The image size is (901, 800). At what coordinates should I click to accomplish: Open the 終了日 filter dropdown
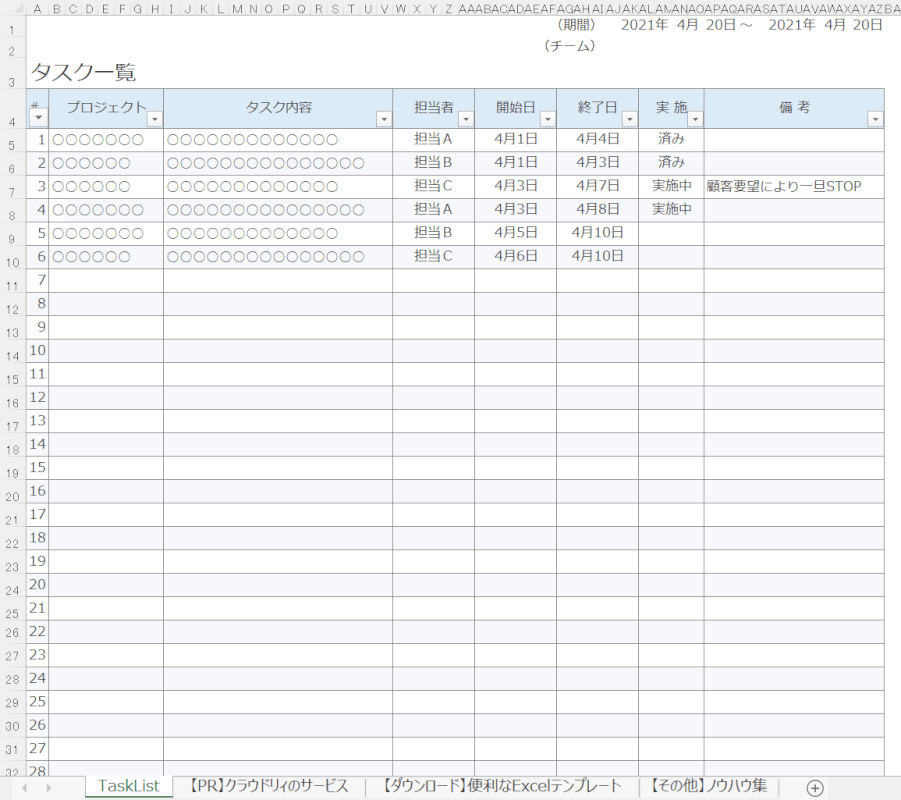pyautogui.click(x=629, y=119)
